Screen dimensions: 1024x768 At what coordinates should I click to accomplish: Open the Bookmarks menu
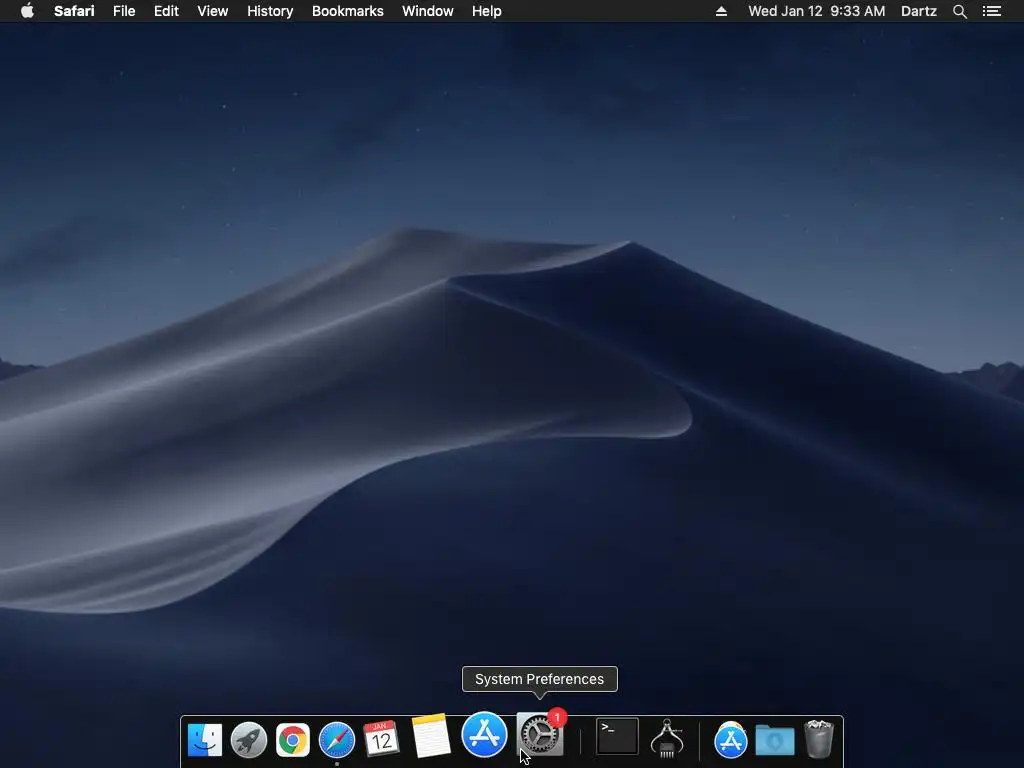point(347,11)
